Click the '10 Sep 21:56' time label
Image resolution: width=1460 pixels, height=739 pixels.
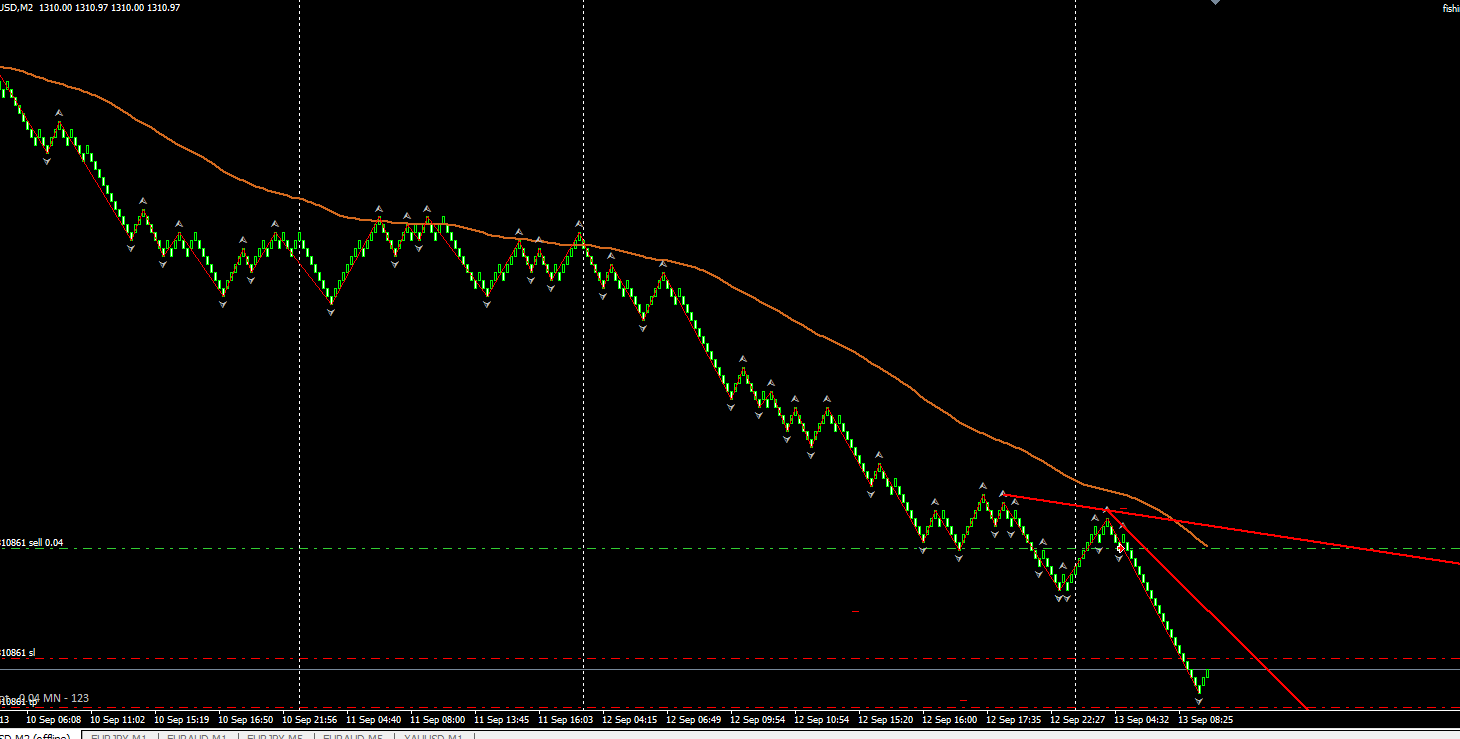310,719
